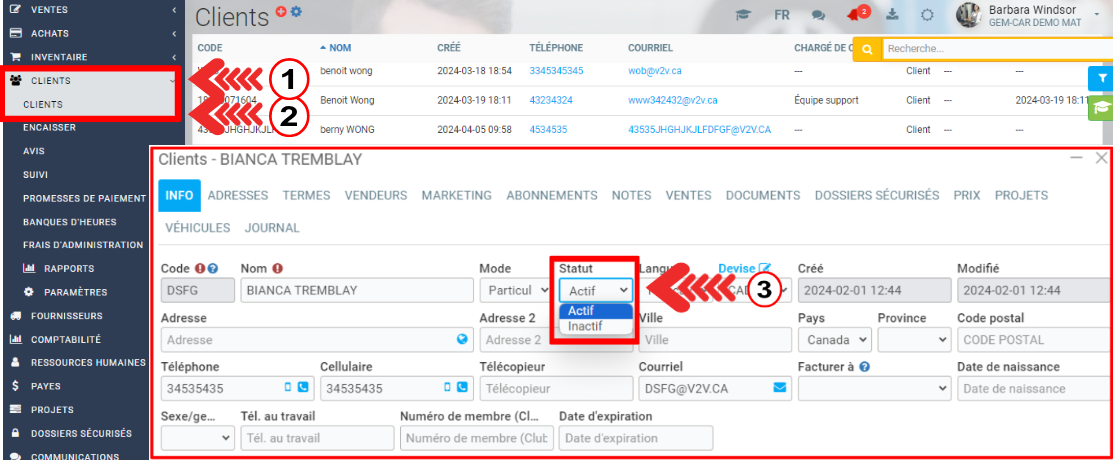
Task: Click the red add-client plus icon
Action: (x=281, y=11)
